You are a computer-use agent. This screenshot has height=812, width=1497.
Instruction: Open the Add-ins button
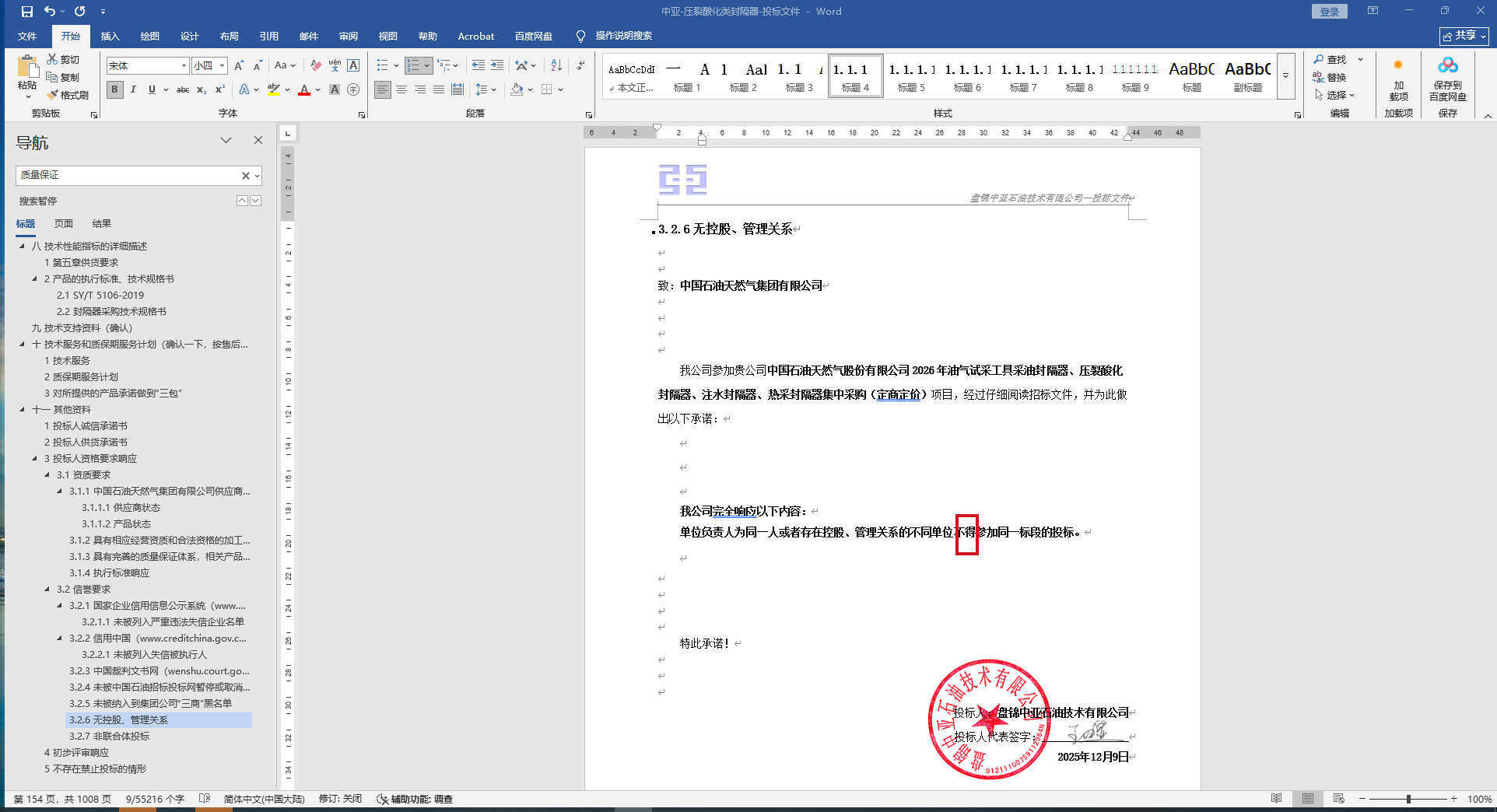[x=1399, y=79]
